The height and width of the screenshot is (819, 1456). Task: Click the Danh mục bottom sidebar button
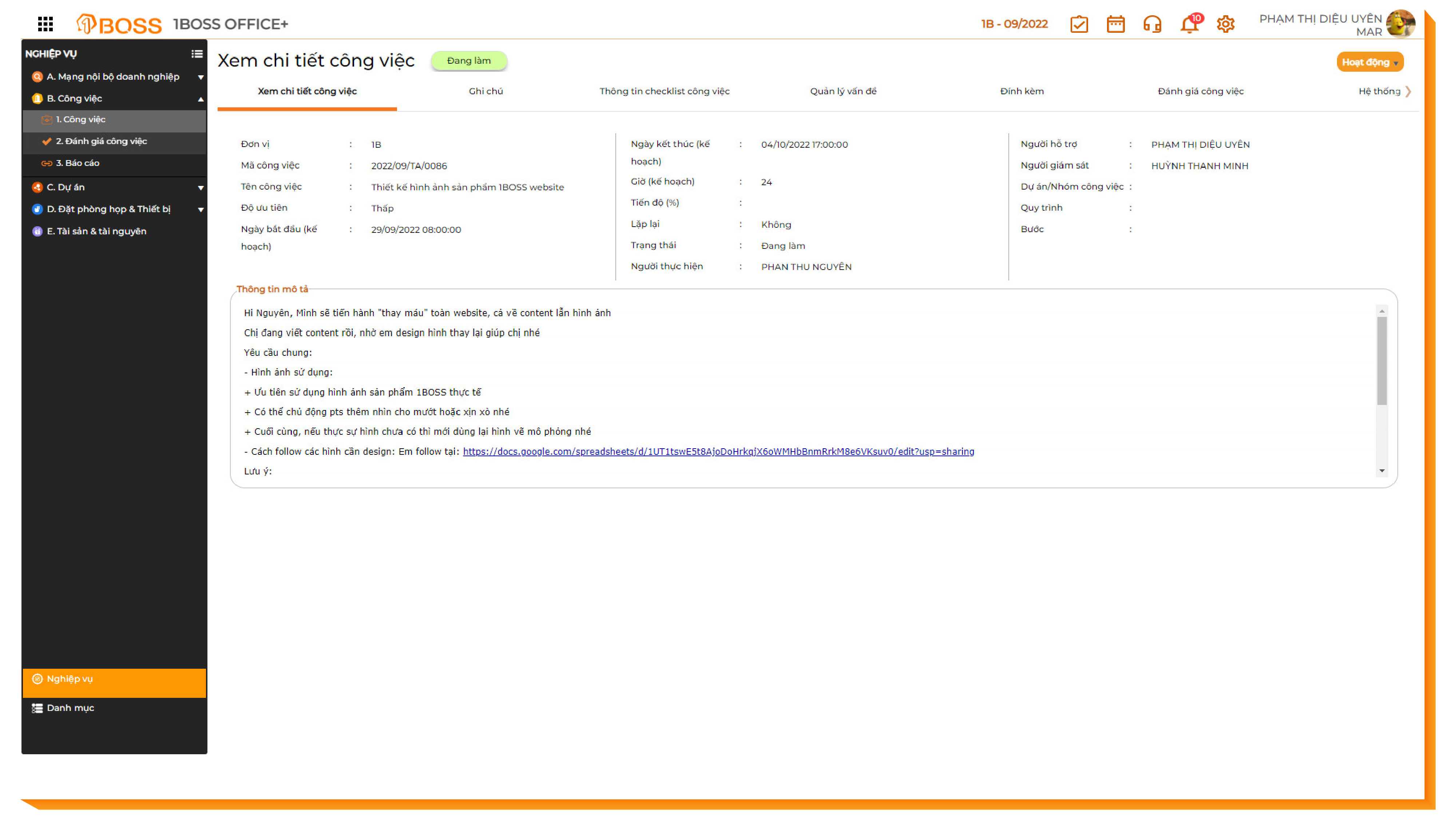(x=70, y=708)
